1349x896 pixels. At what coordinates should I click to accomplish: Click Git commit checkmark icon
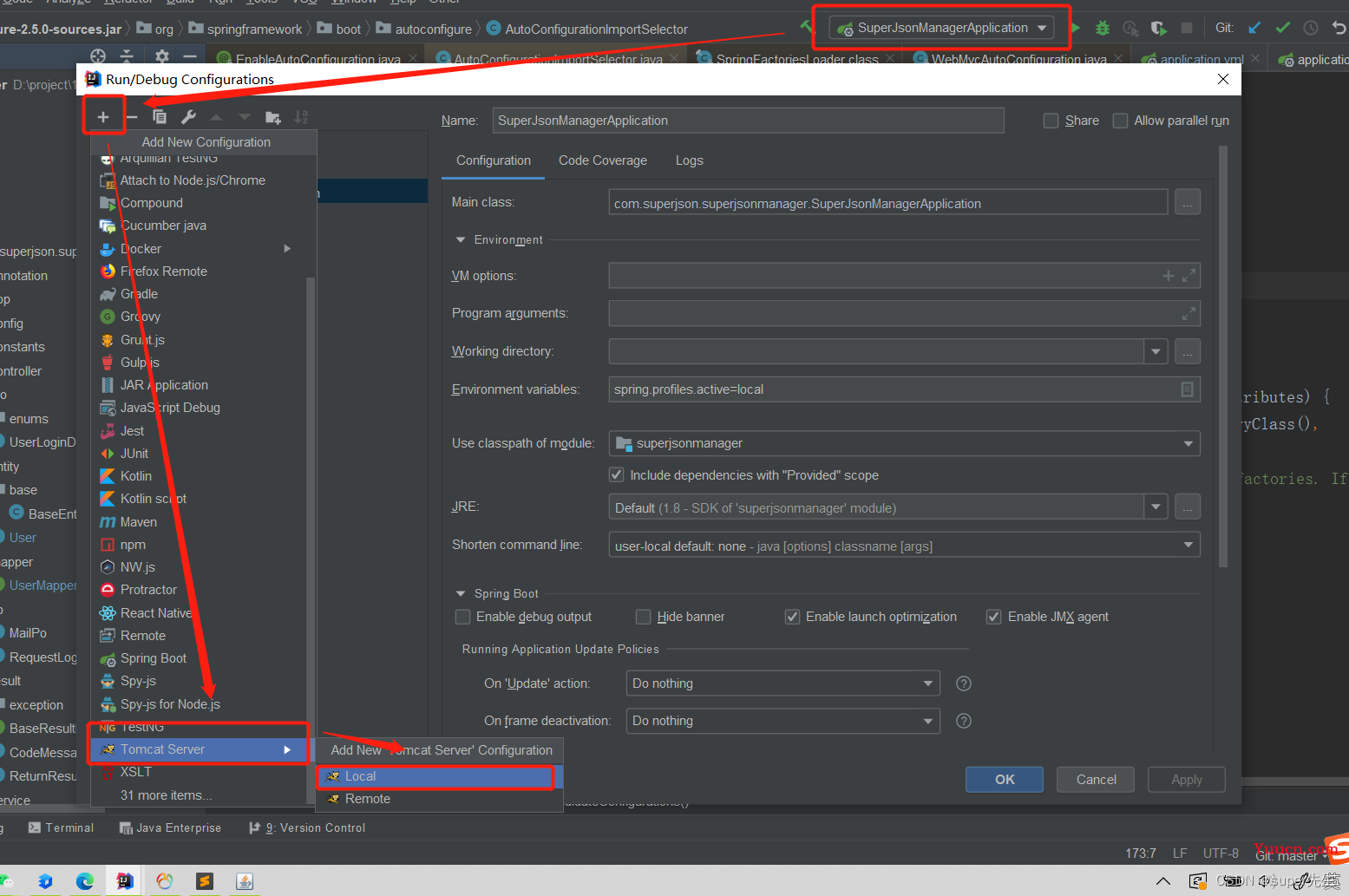tap(1282, 28)
